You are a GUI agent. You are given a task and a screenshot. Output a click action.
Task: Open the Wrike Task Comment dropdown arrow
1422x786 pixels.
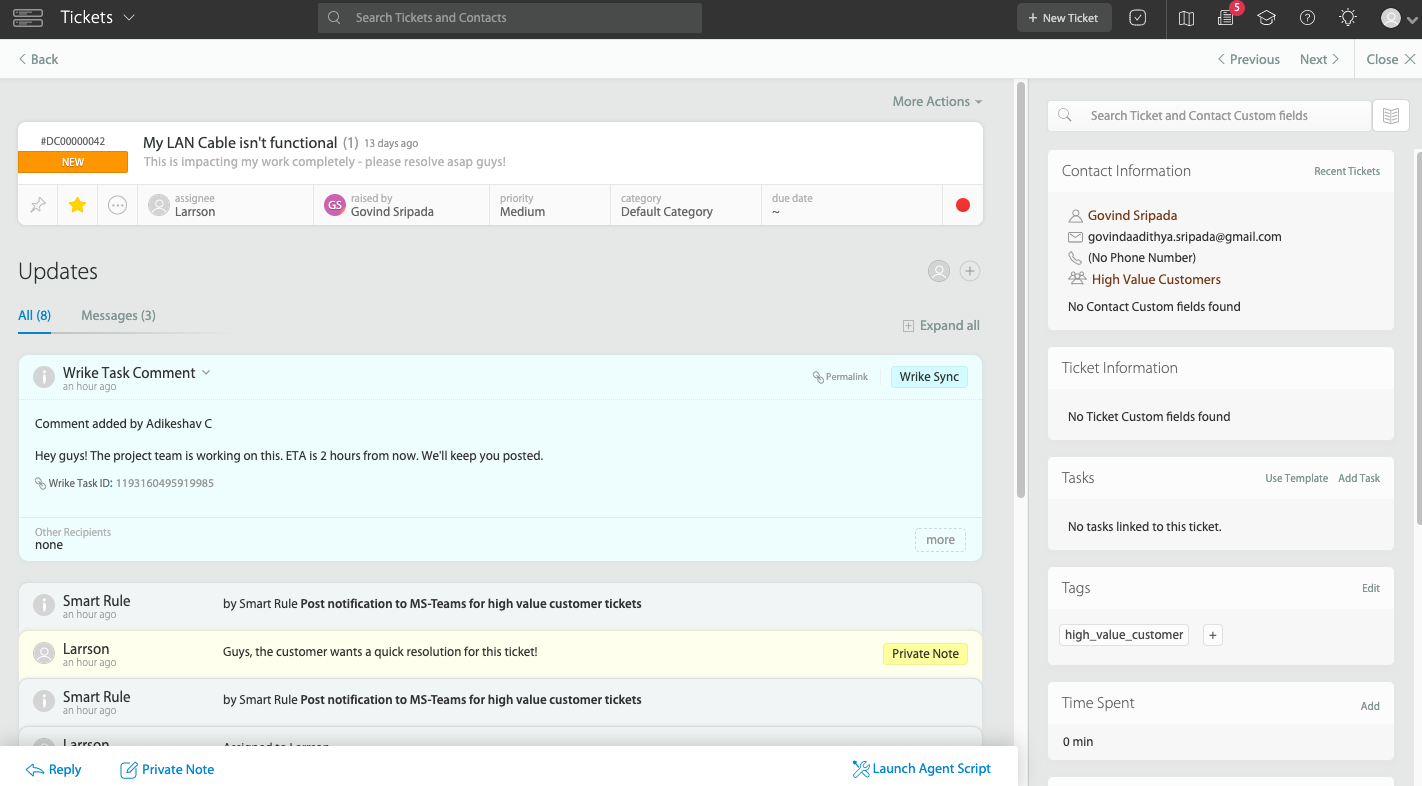pos(206,372)
